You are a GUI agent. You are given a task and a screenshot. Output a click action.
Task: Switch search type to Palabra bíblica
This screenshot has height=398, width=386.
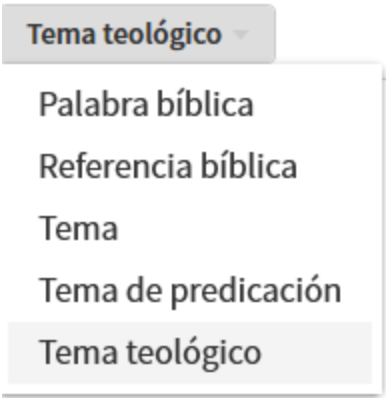tap(190, 104)
